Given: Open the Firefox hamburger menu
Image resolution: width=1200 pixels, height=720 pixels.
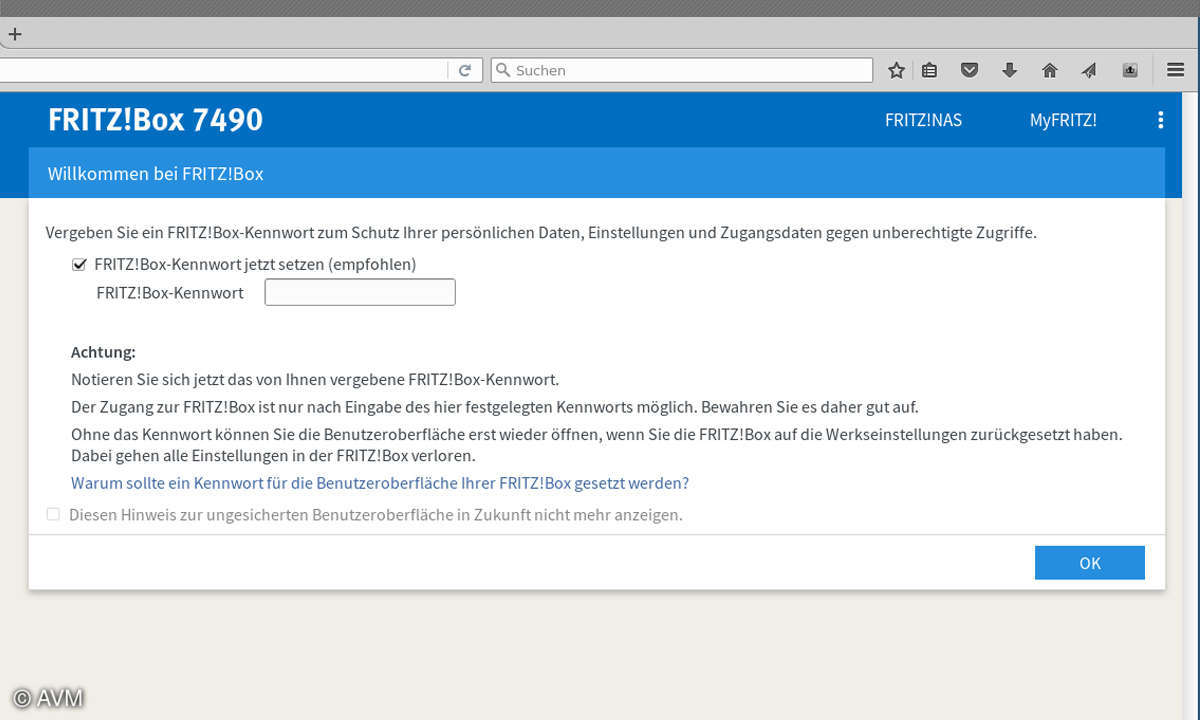Looking at the screenshot, I should pos(1176,70).
